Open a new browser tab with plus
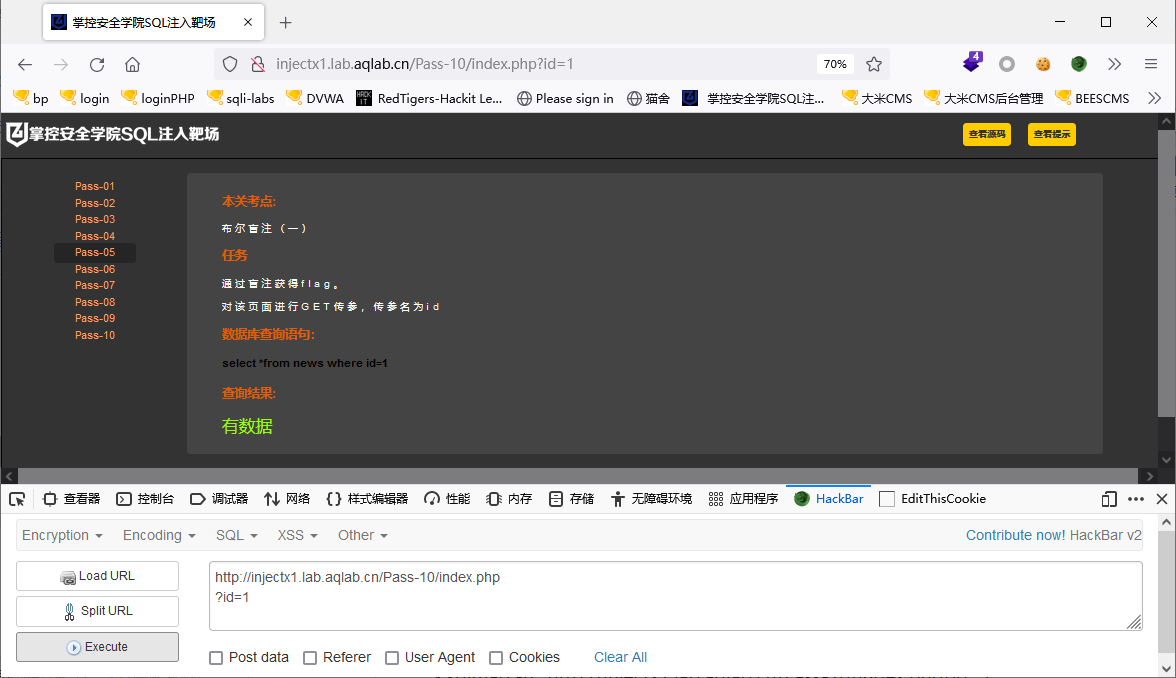Image resolution: width=1176 pixels, height=678 pixels. click(x=285, y=22)
